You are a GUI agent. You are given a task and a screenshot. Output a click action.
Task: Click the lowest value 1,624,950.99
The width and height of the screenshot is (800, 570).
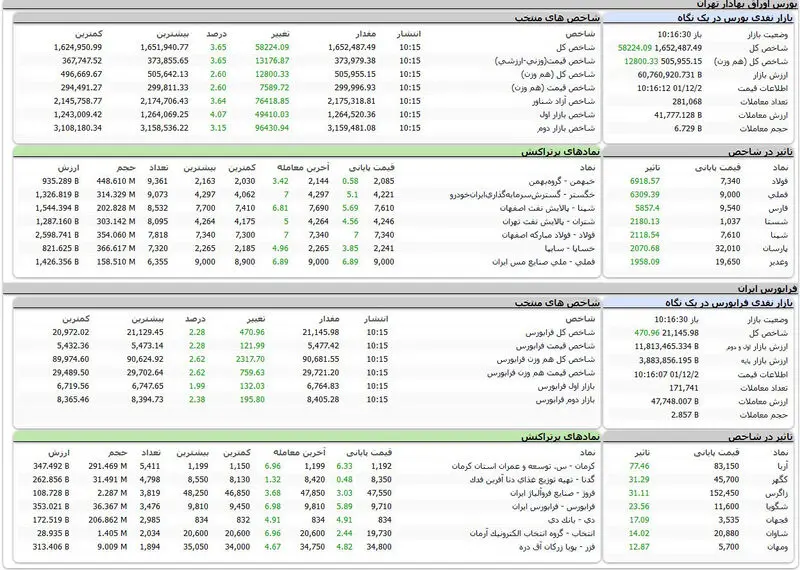78,47
